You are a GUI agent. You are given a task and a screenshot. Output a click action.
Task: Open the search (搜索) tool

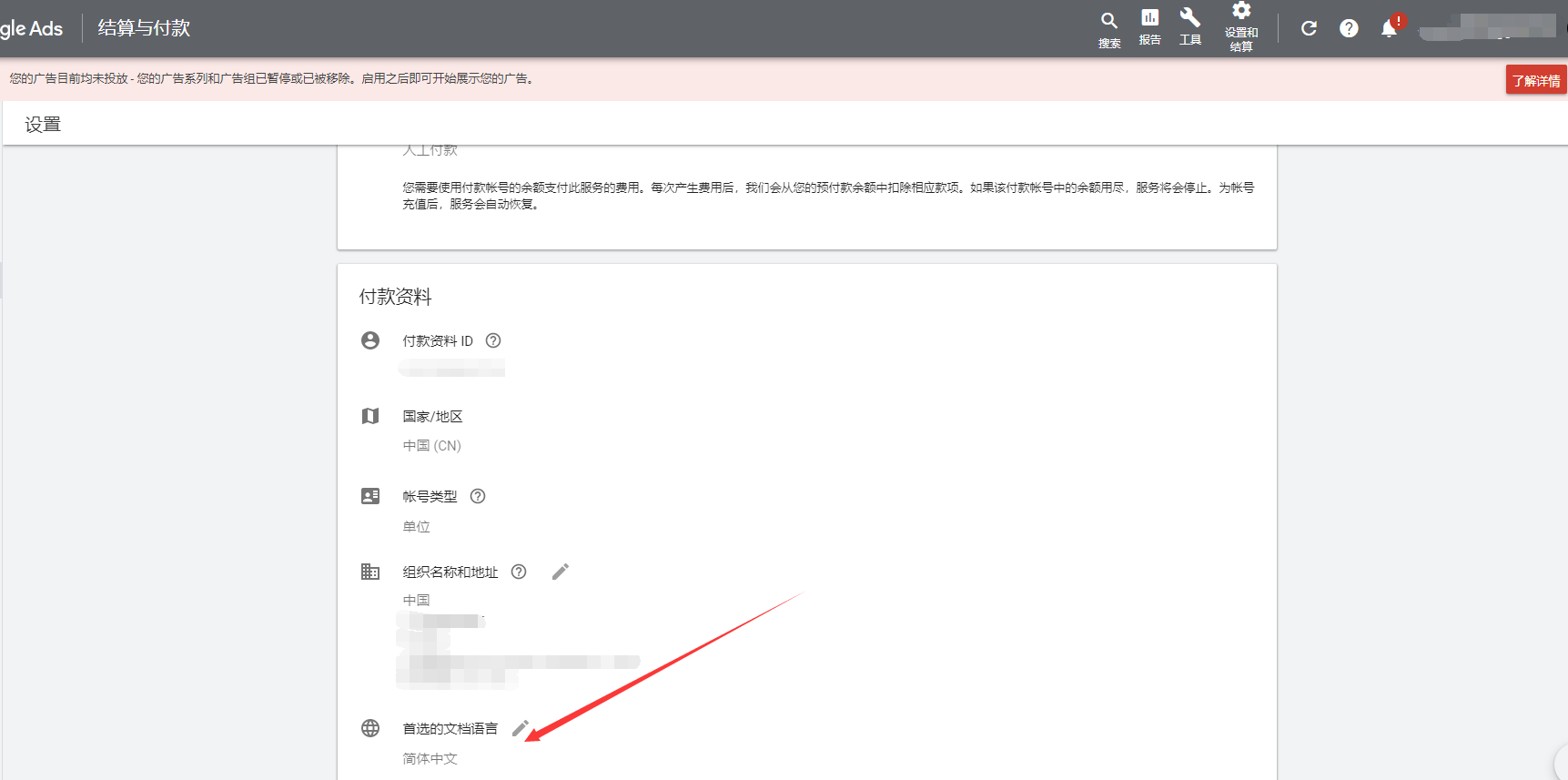1108,29
